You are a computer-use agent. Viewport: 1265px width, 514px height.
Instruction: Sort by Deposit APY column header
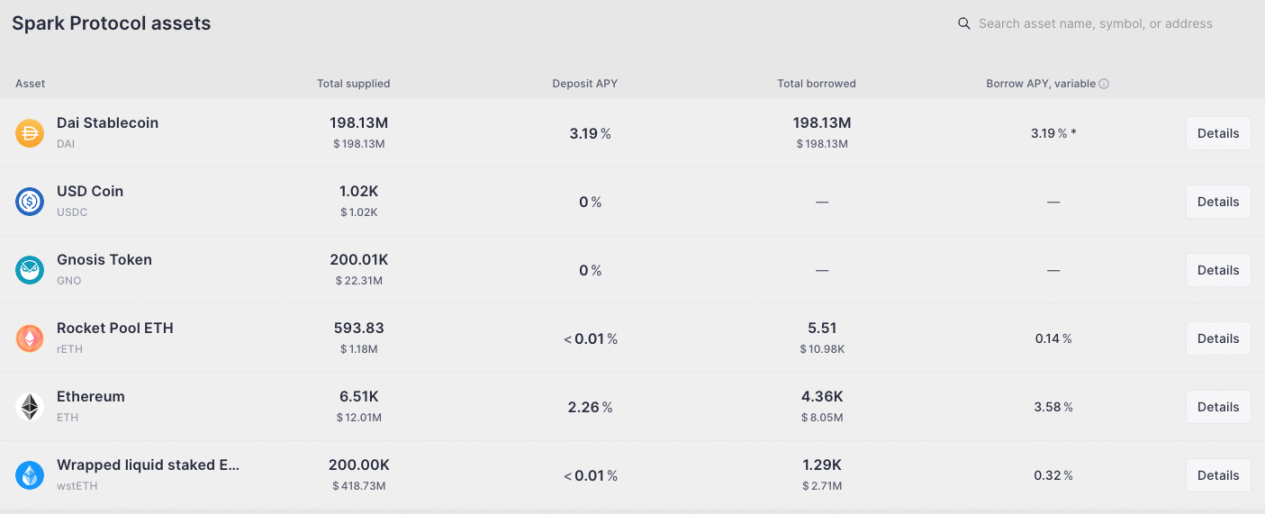tap(584, 84)
